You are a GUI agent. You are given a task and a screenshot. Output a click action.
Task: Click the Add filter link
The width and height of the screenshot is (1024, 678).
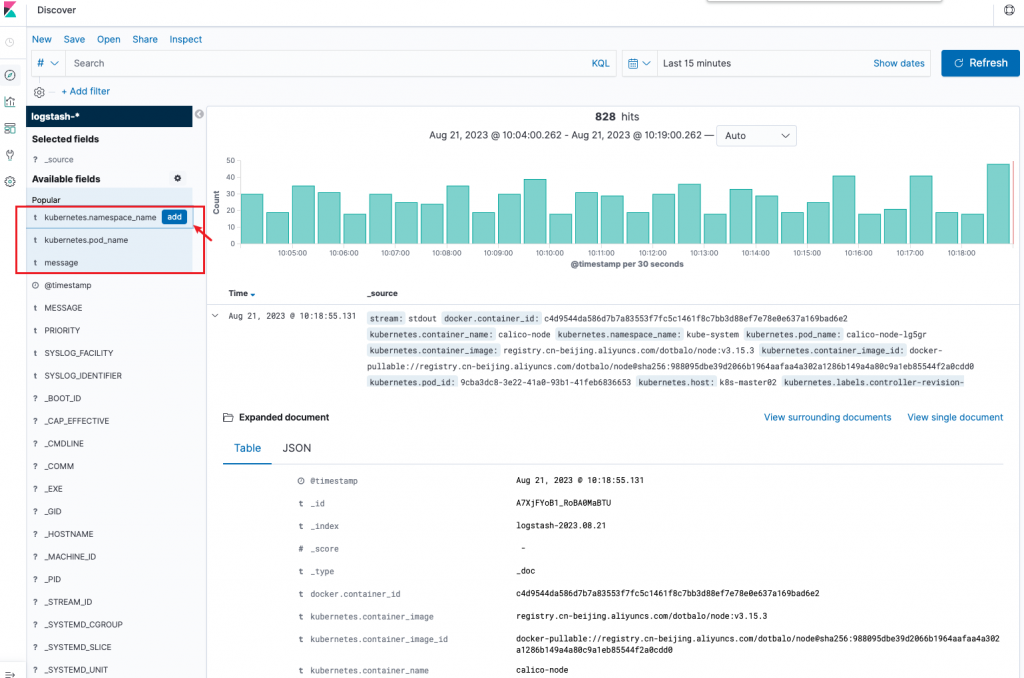coord(86,91)
